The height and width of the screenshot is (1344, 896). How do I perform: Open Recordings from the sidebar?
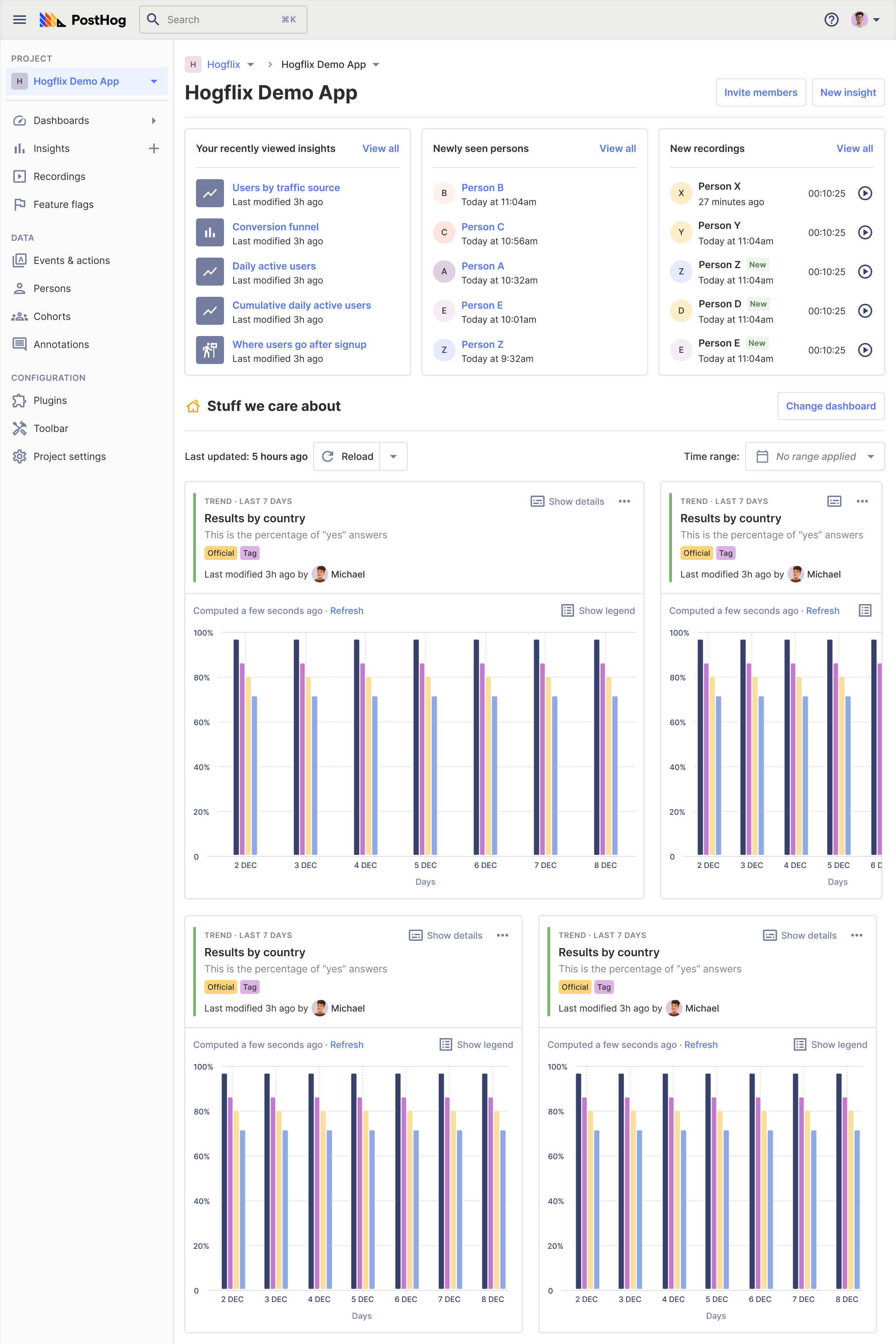point(59,176)
